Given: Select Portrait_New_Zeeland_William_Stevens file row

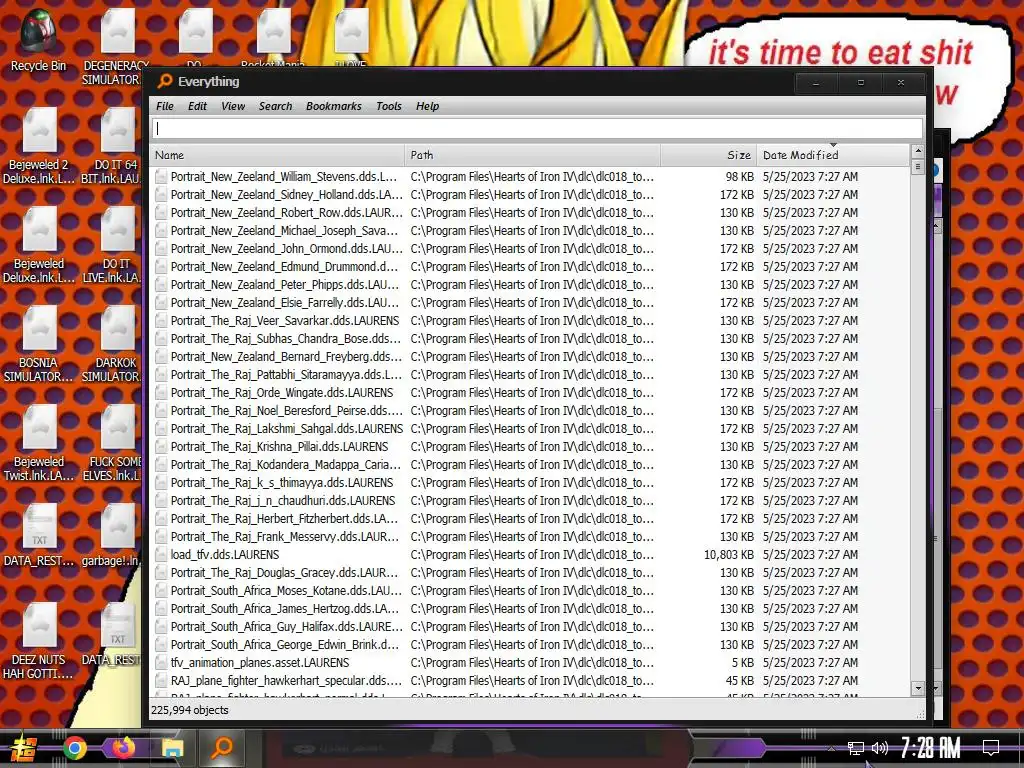Looking at the screenshot, I should (530, 176).
